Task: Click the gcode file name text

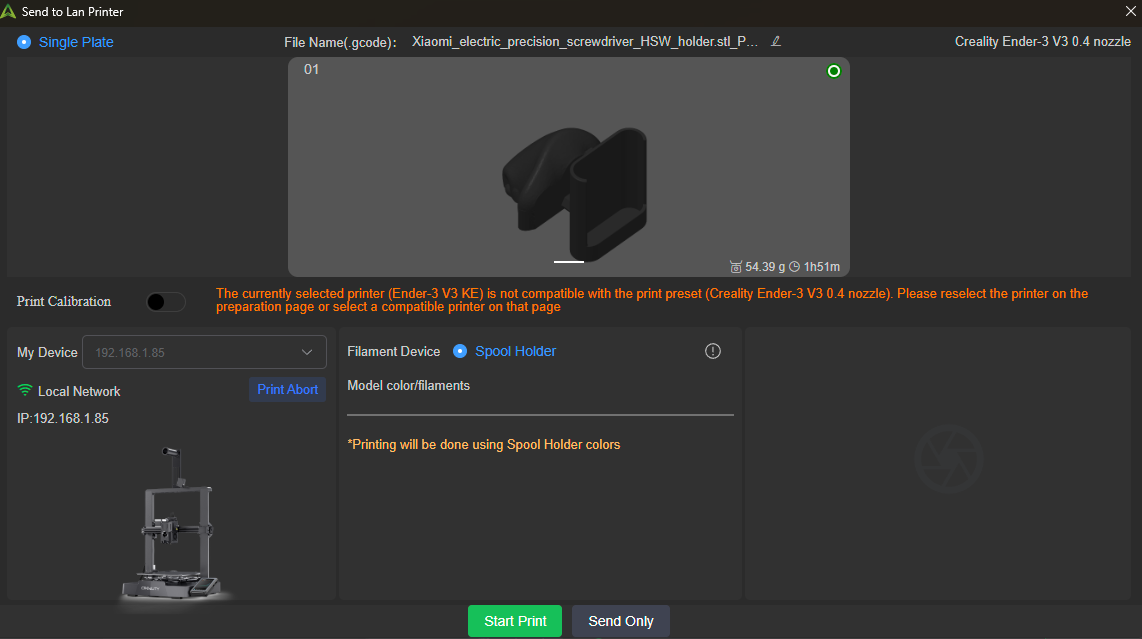Action: point(584,42)
